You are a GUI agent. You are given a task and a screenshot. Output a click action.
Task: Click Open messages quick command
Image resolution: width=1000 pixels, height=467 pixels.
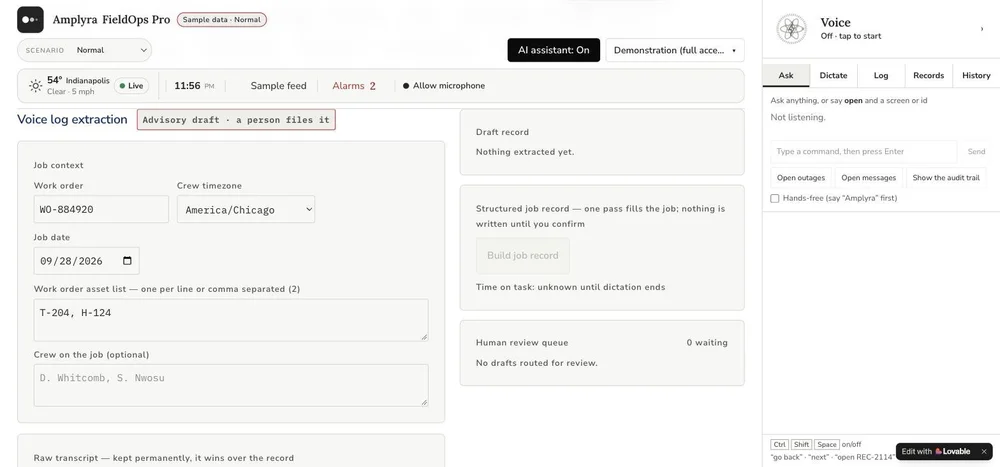point(868,178)
